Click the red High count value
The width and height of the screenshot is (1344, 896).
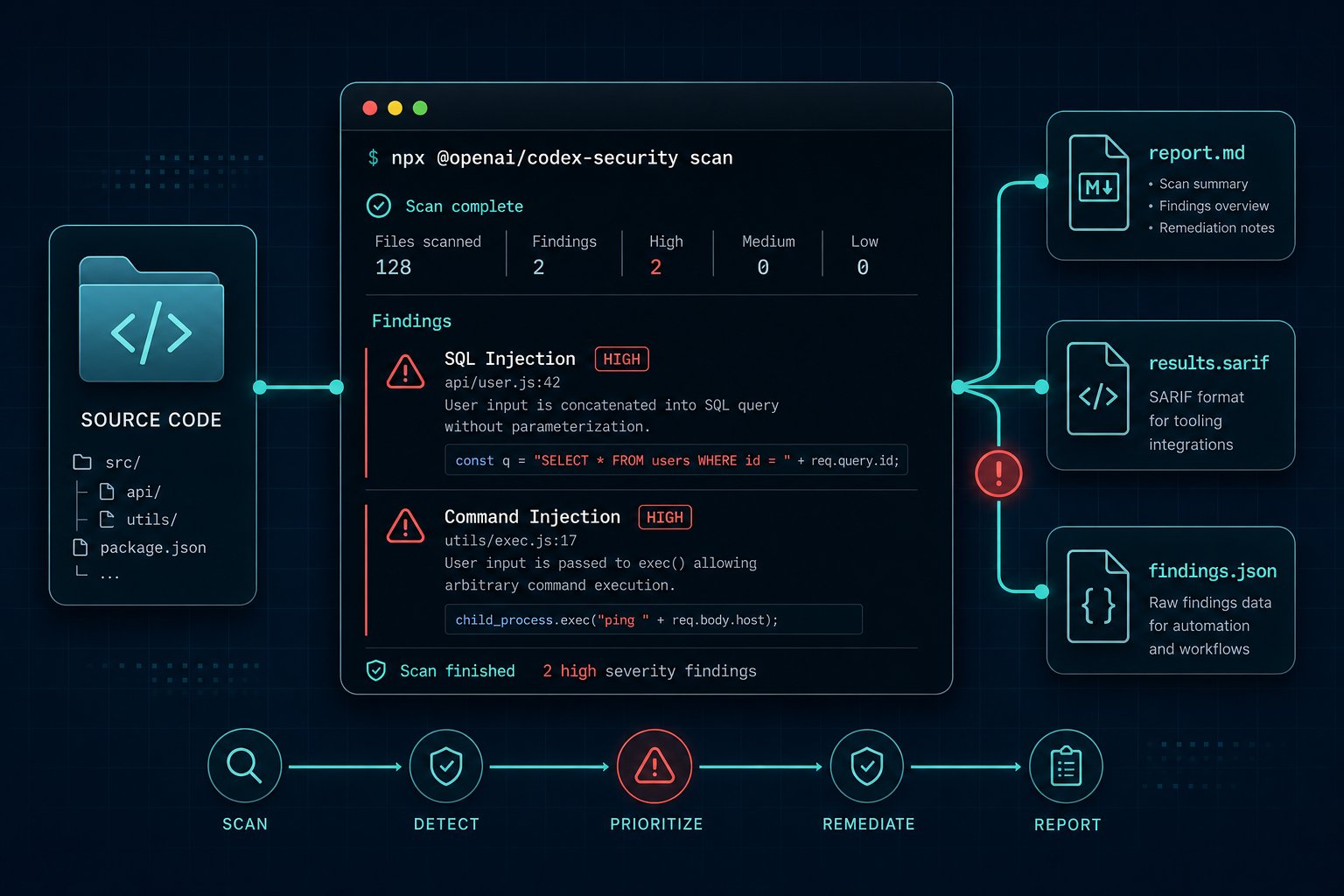[x=656, y=268]
